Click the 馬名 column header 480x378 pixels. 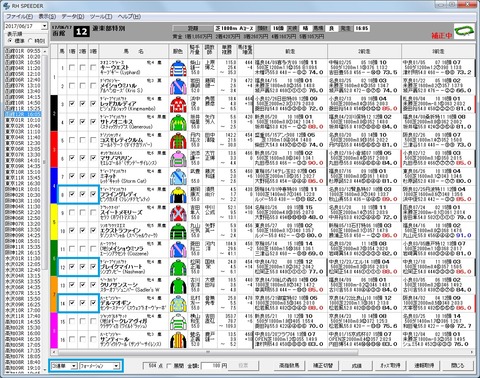click(x=134, y=51)
